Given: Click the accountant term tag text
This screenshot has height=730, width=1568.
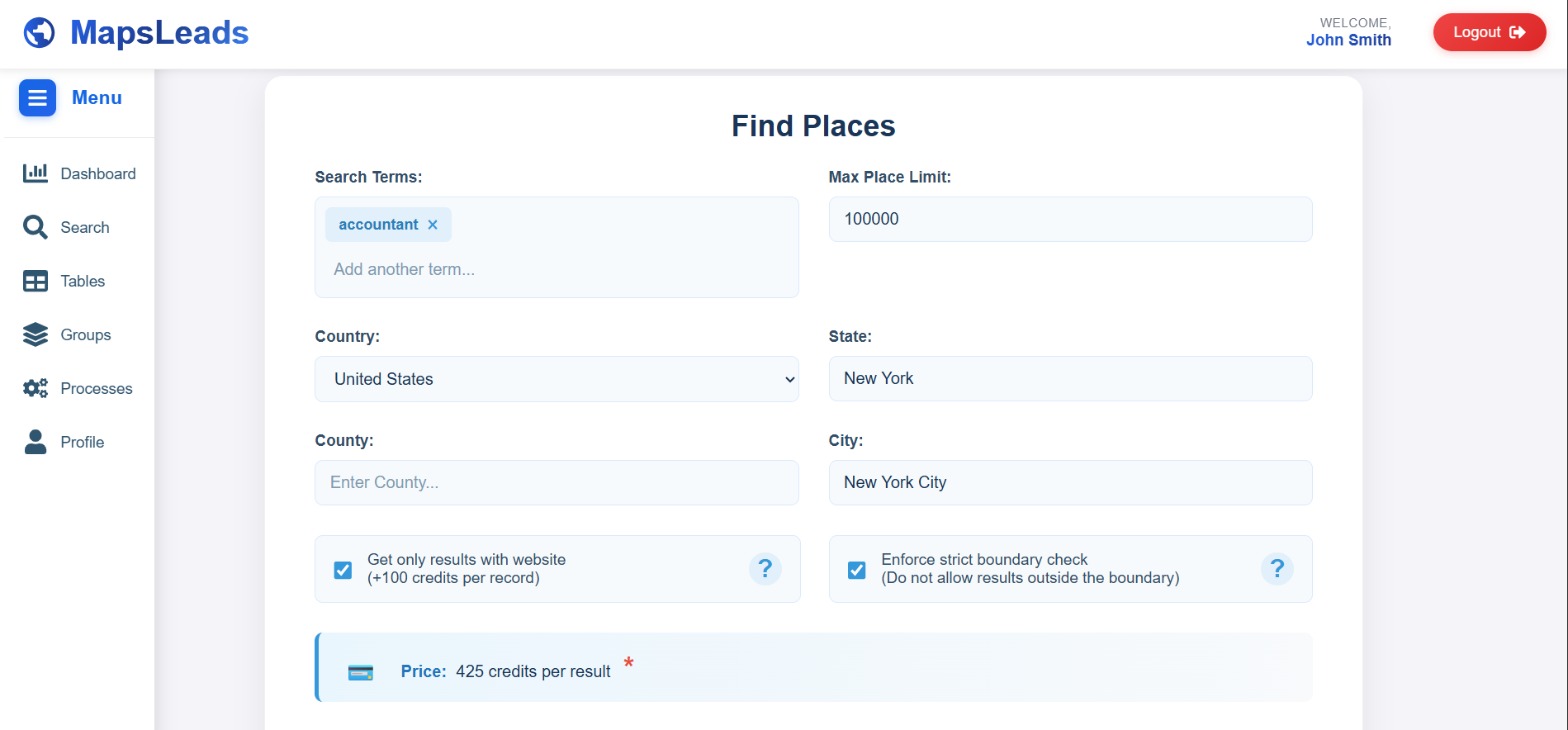Looking at the screenshot, I should coord(378,225).
